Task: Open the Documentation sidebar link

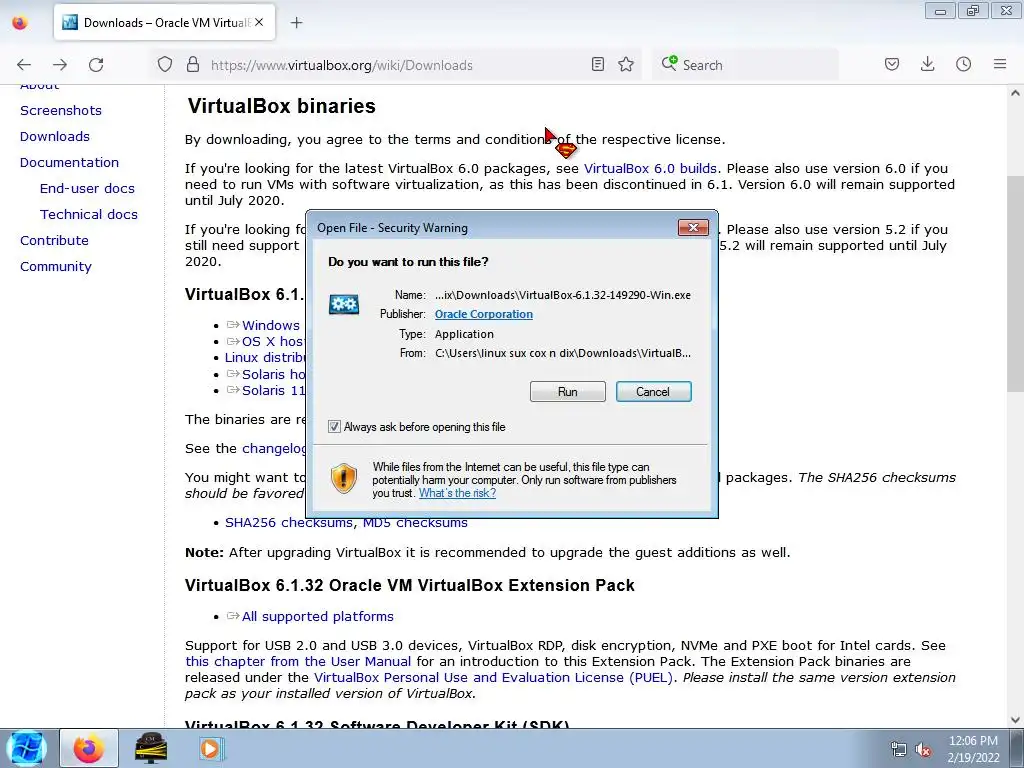Action: (69, 163)
